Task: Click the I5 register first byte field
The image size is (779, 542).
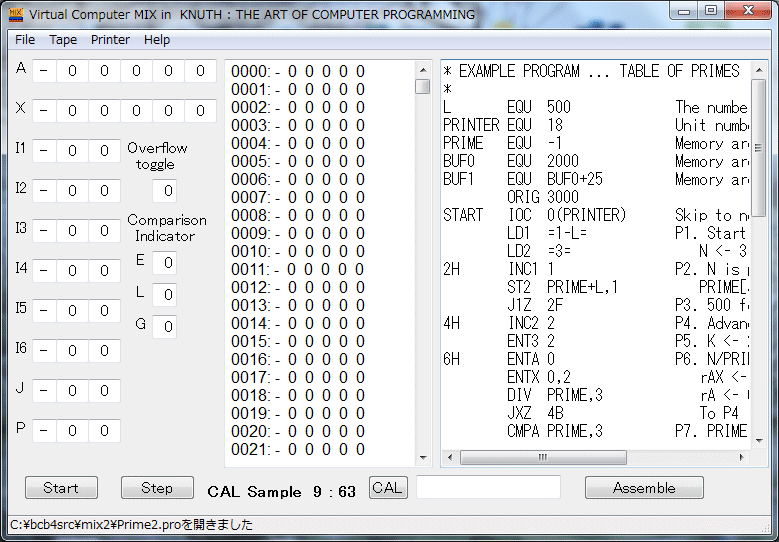Action: click(73, 311)
